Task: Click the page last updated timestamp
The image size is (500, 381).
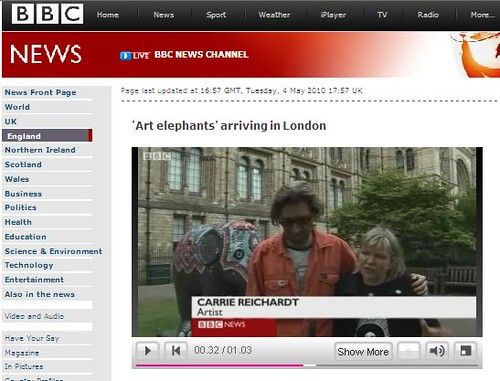Action: coord(241,91)
